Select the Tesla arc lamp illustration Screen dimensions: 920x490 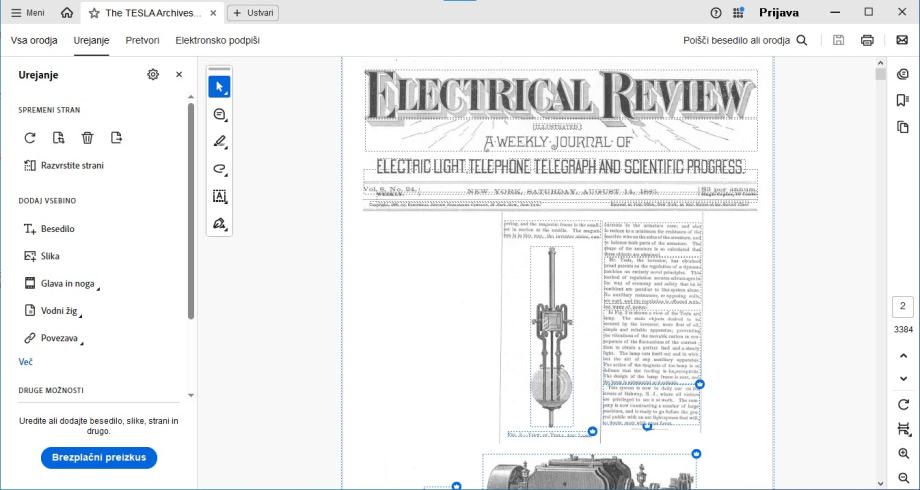coord(552,336)
